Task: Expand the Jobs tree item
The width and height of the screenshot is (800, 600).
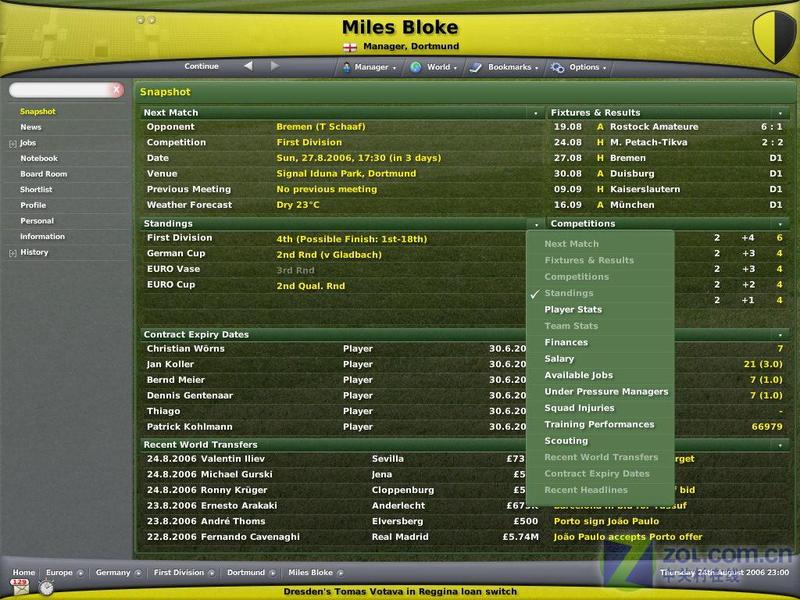Action: coord(13,144)
